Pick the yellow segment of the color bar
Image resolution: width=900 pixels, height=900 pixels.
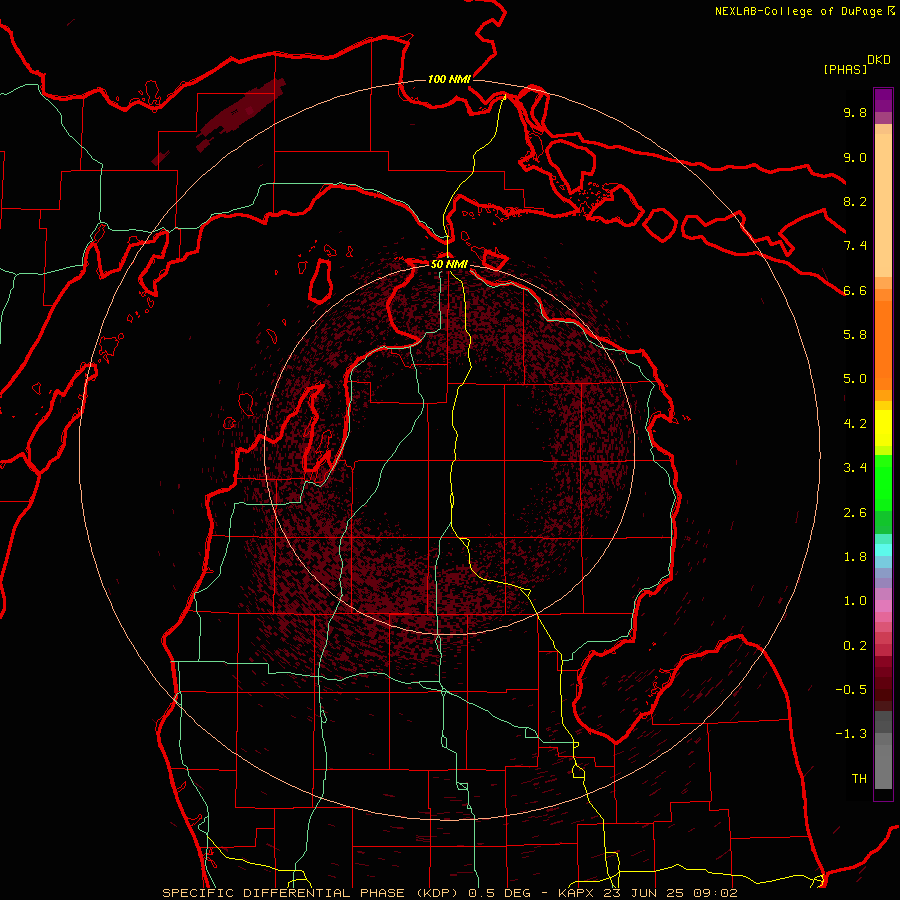[x=883, y=428]
